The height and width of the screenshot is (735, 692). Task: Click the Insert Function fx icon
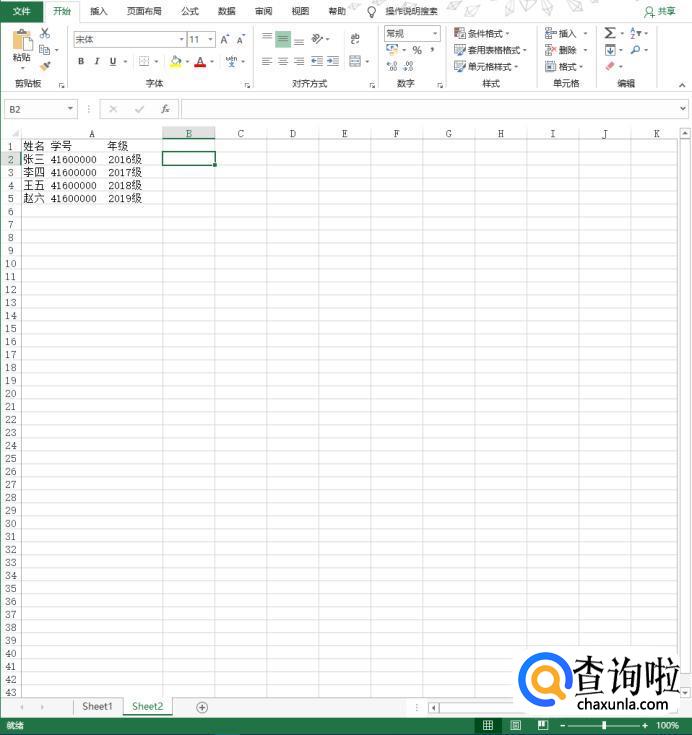point(165,109)
